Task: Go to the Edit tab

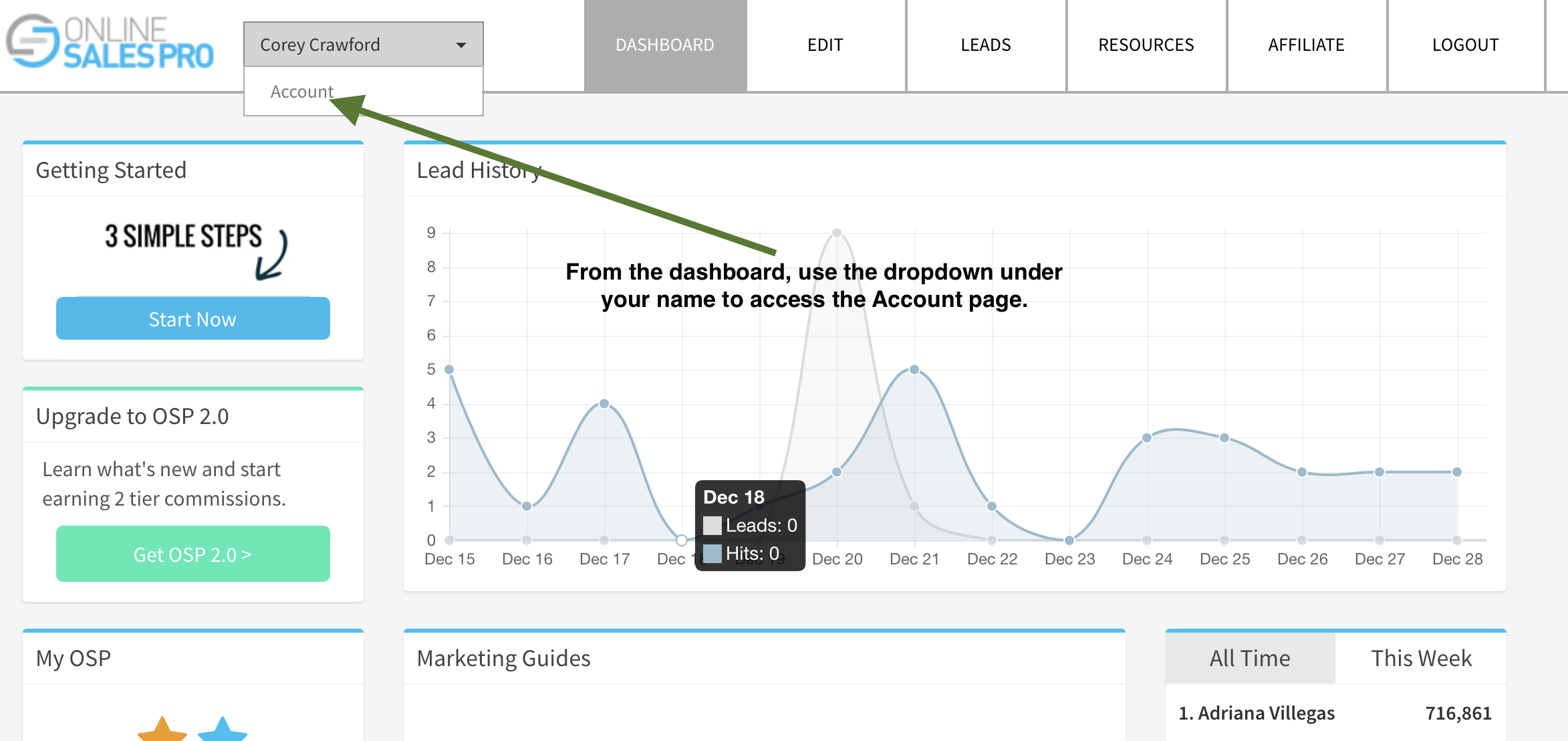Action: 825,45
